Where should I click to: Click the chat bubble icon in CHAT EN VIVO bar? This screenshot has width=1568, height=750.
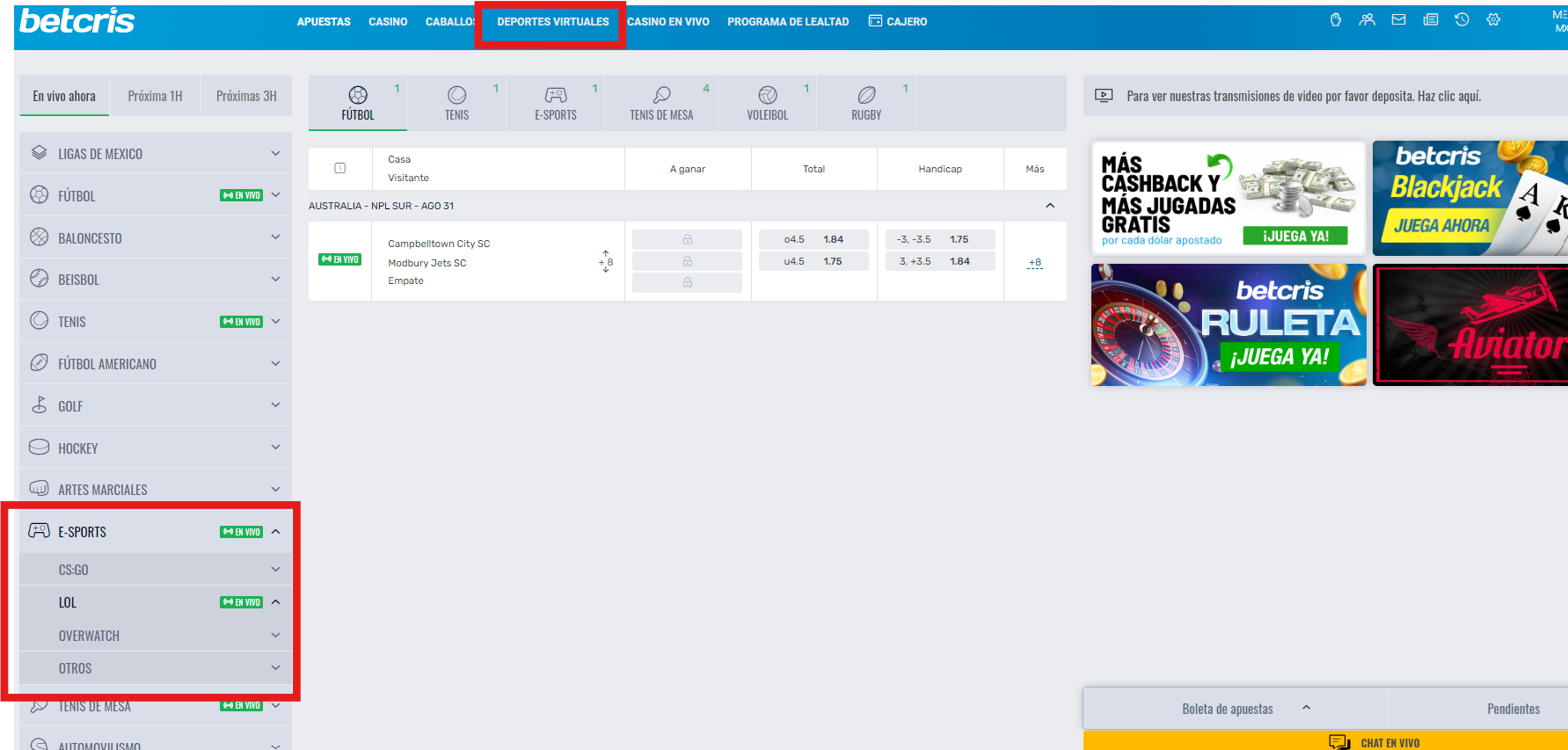point(1339,742)
